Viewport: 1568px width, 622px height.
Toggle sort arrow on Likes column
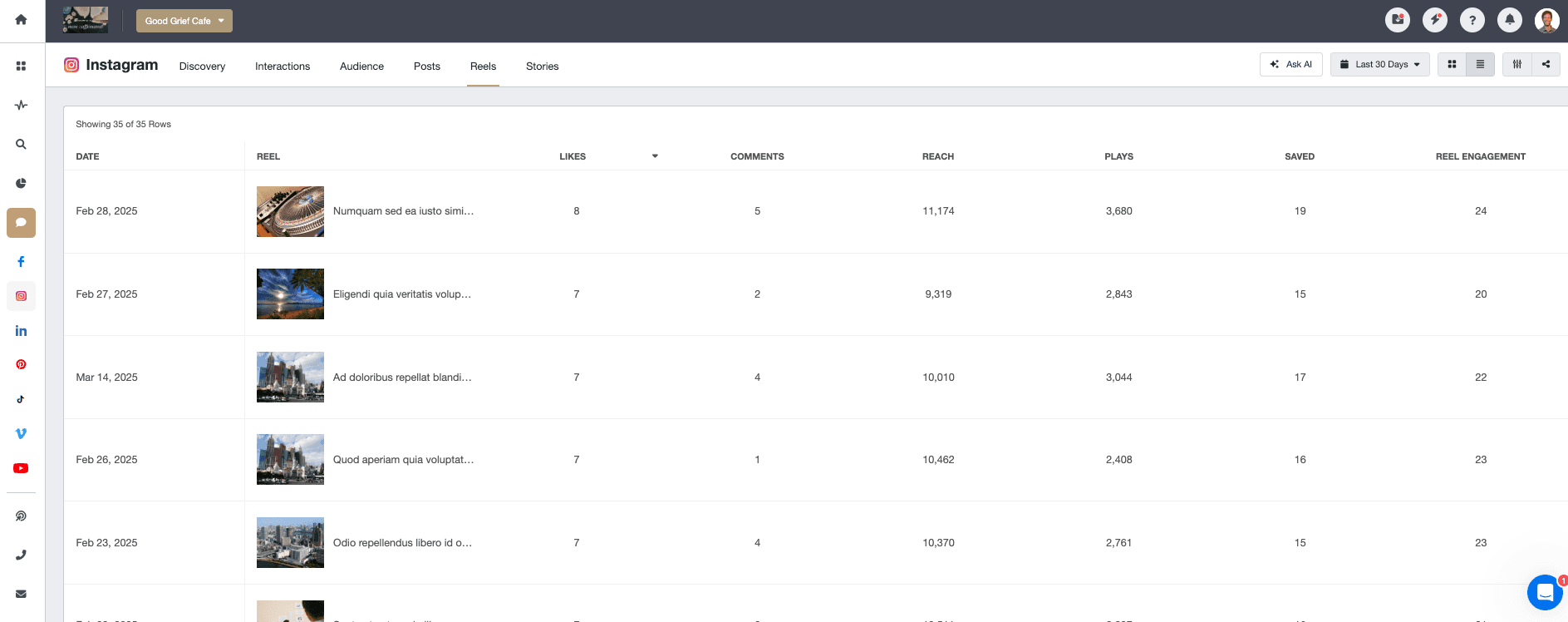[x=655, y=156]
